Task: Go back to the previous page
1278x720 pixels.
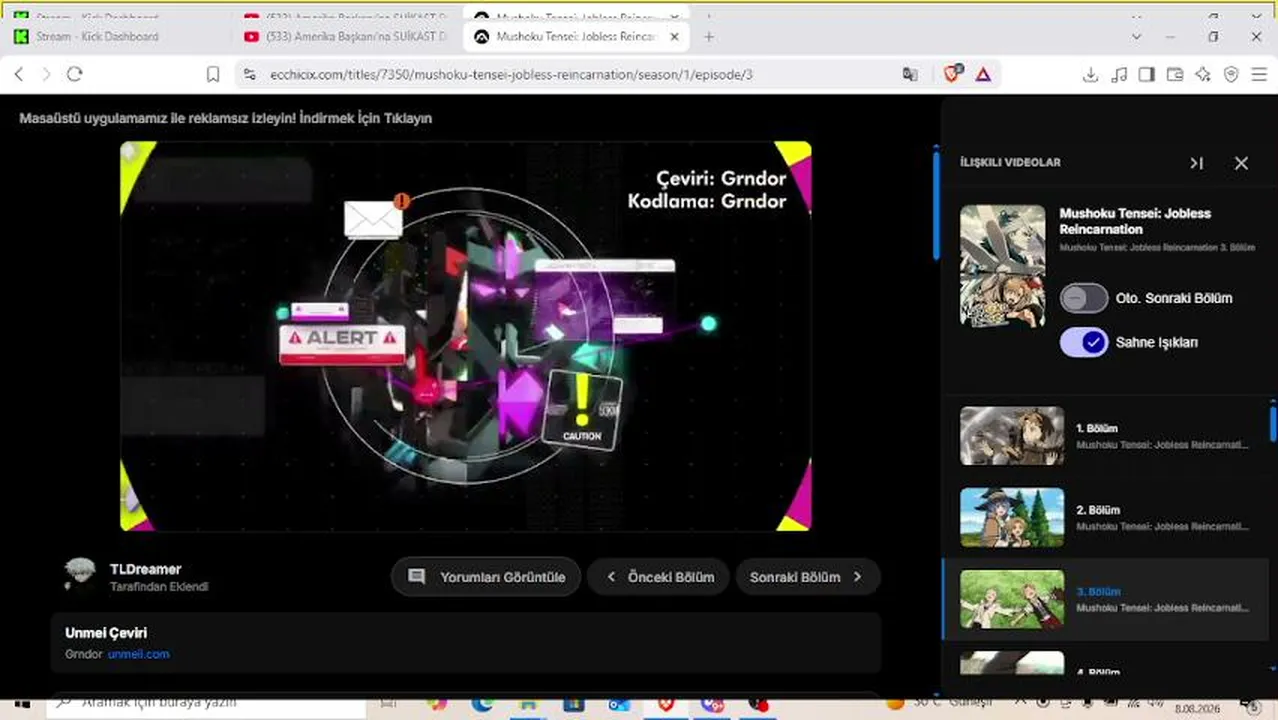Action: pos(18,74)
